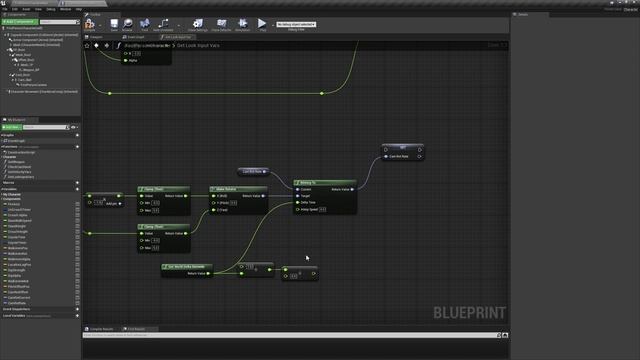
Task: Open the View menu
Action: 38,9
